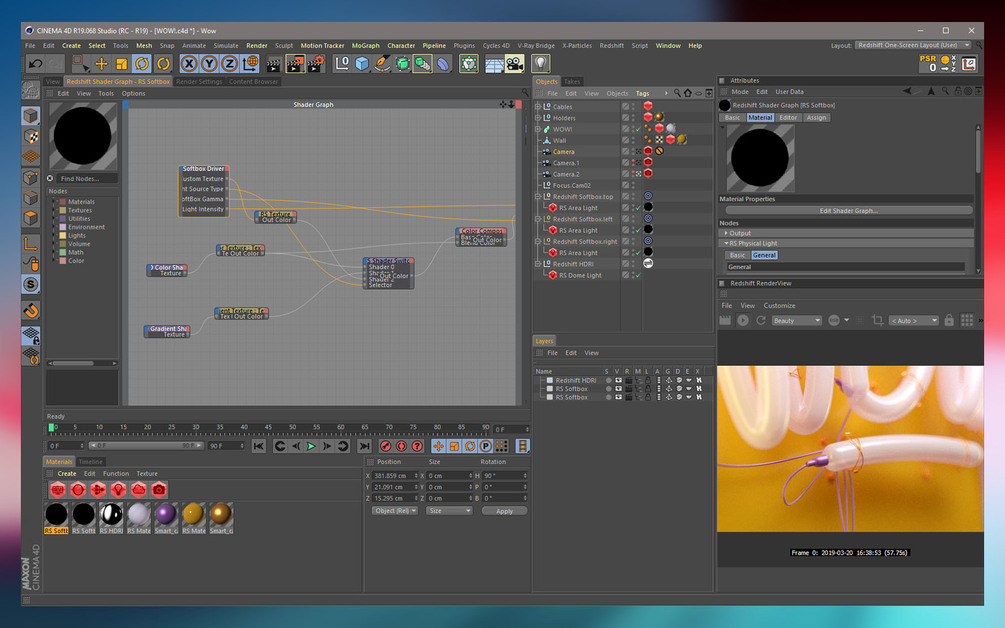The image size is (1005, 628).
Task: Select the RS HDRI material swatch
Action: click(111, 514)
